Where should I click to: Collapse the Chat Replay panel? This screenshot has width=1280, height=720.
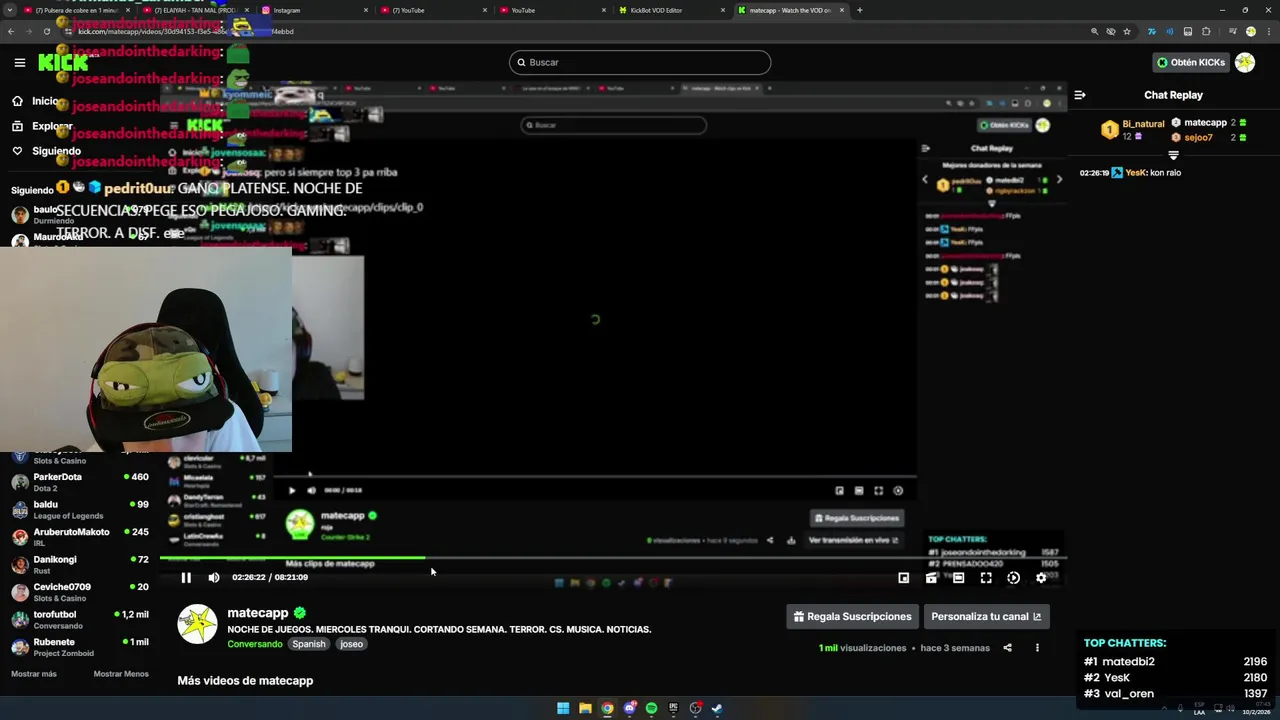[1080, 95]
